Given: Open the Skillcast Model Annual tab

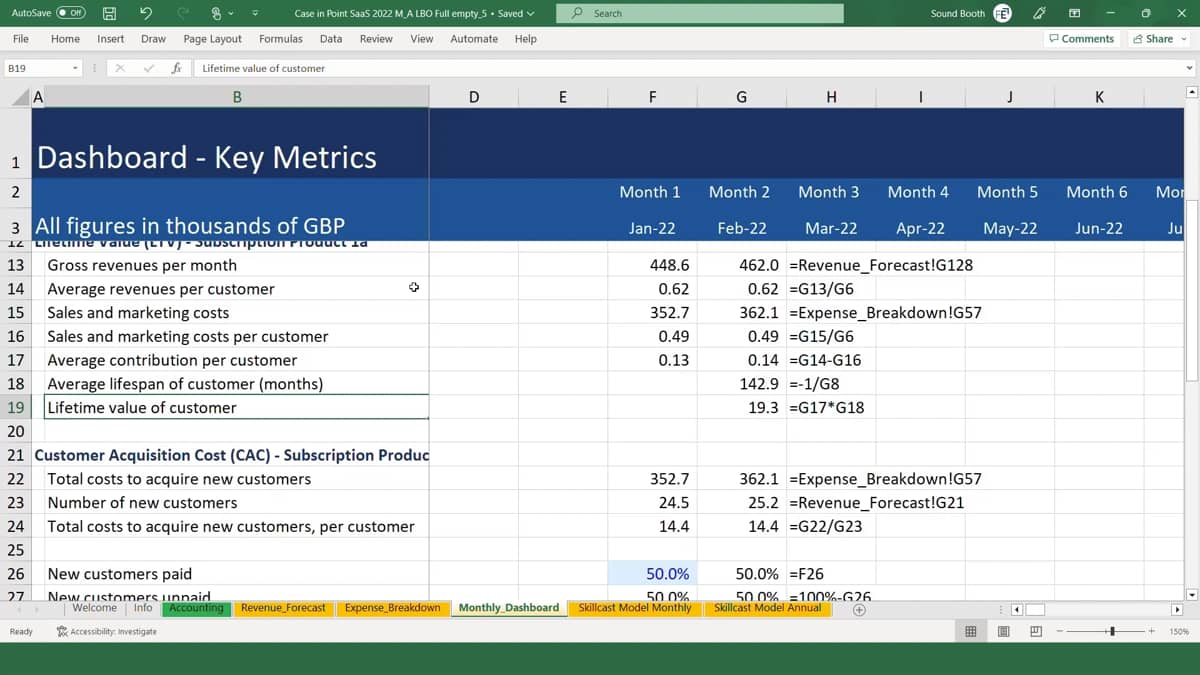Looking at the screenshot, I should pyautogui.click(x=768, y=608).
